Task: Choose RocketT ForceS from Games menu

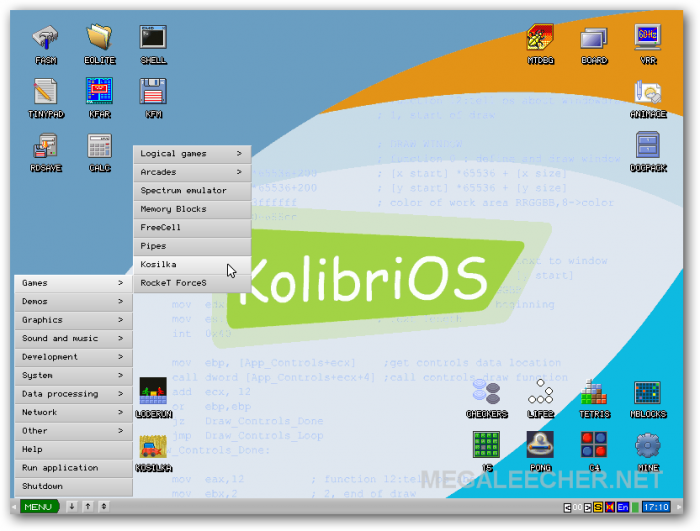Action: (192, 283)
